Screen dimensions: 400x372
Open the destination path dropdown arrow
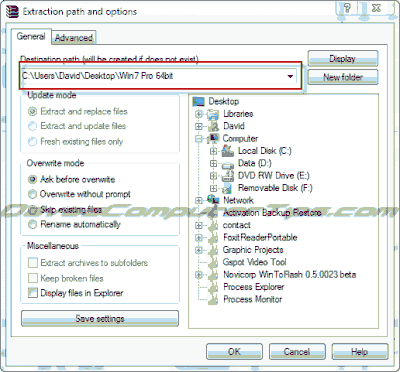tap(290, 76)
